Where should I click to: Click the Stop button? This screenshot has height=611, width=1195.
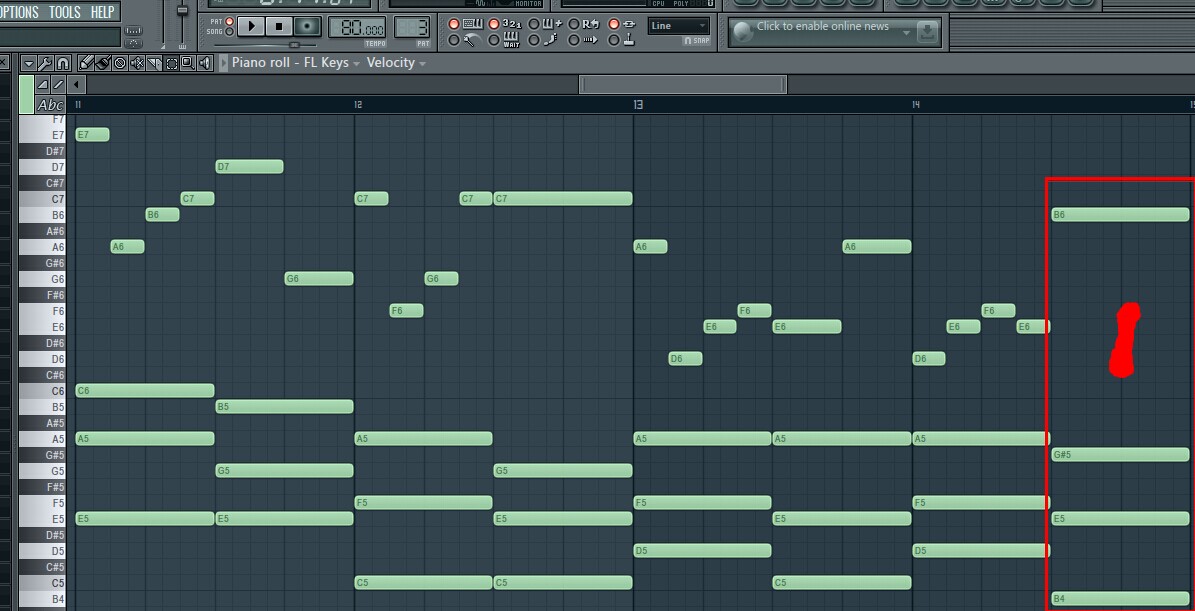pyautogui.click(x=278, y=27)
